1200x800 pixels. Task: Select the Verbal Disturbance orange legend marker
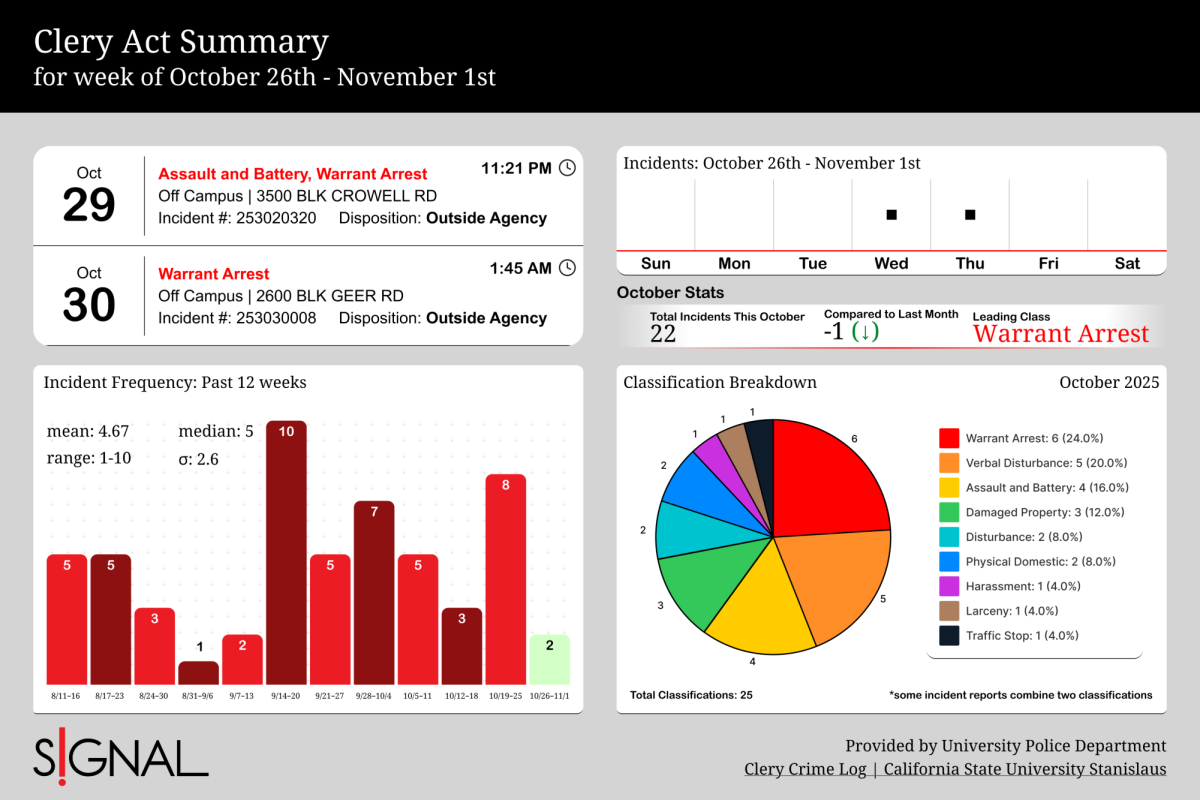coord(947,463)
